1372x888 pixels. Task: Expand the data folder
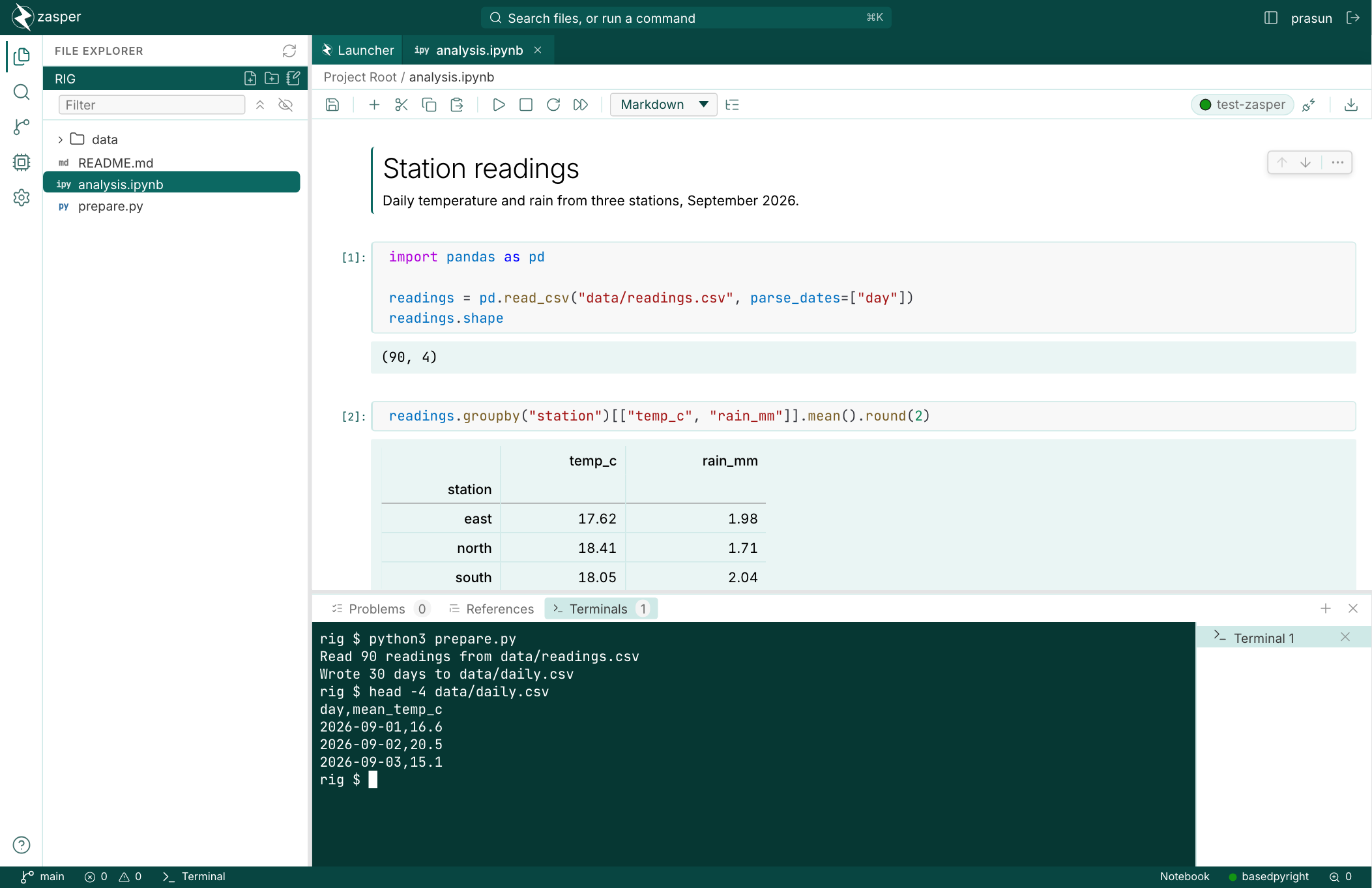pyautogui.click(x=61, y=140)
